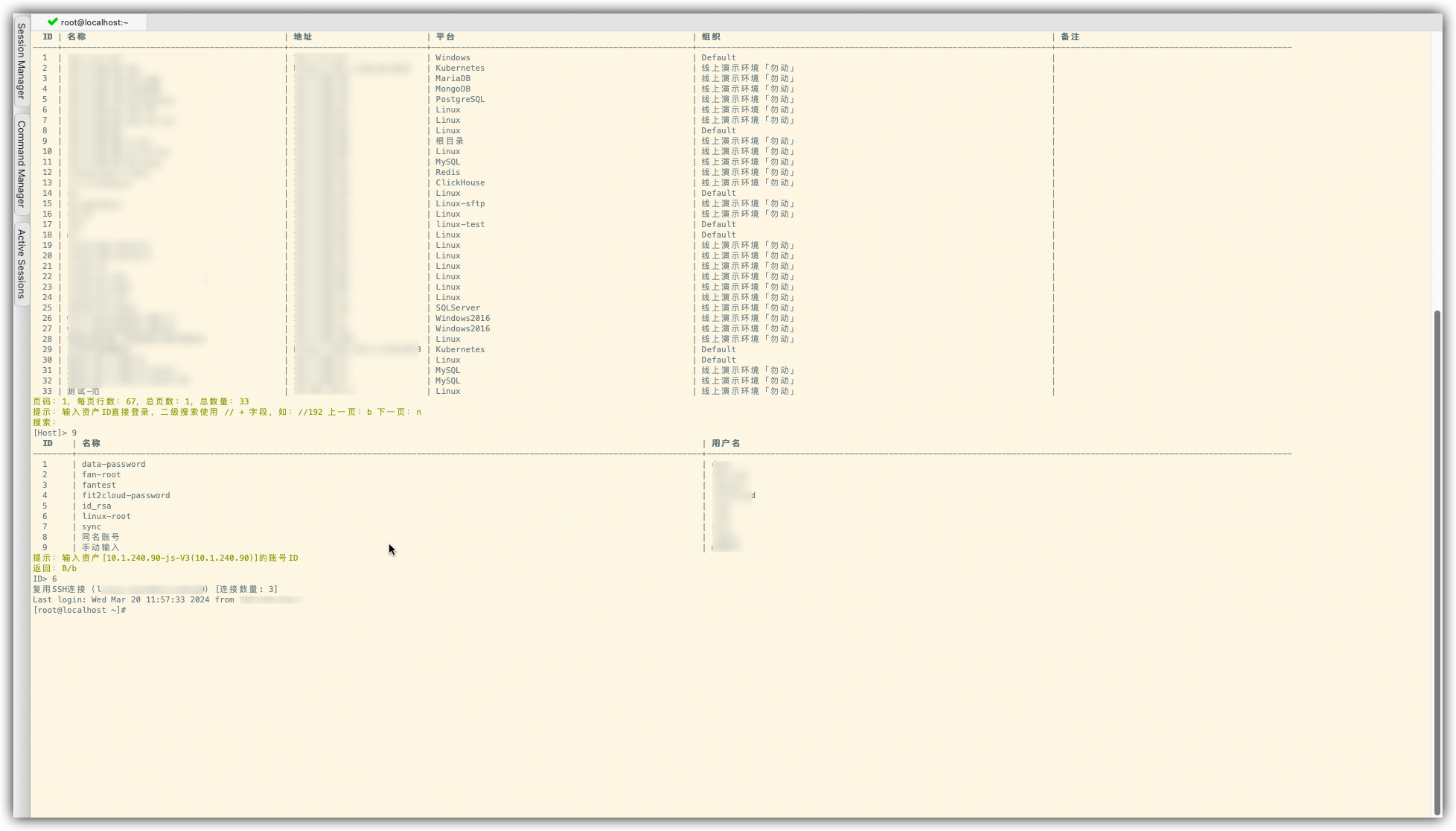Click the vertical scrollbar thumb
1456x831 pixels.
[1437, 562]
